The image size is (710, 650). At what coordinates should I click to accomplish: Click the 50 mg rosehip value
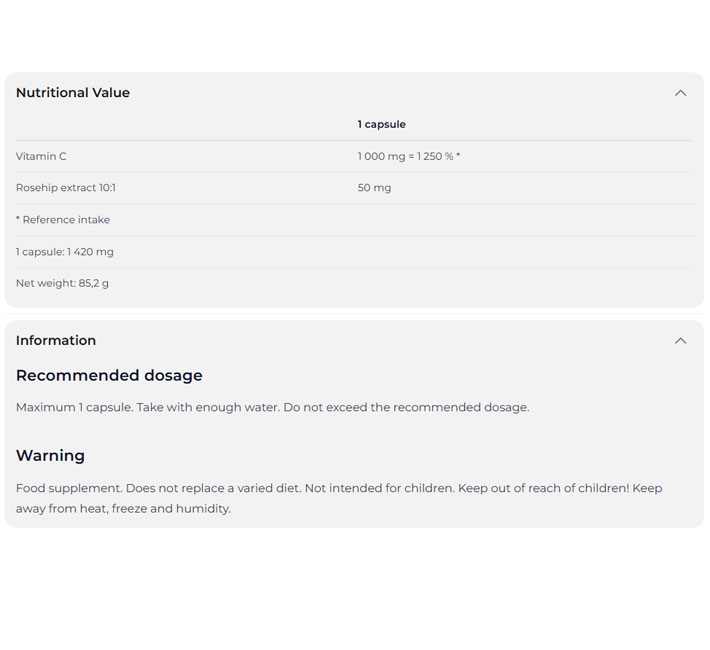tap(374, 188)
